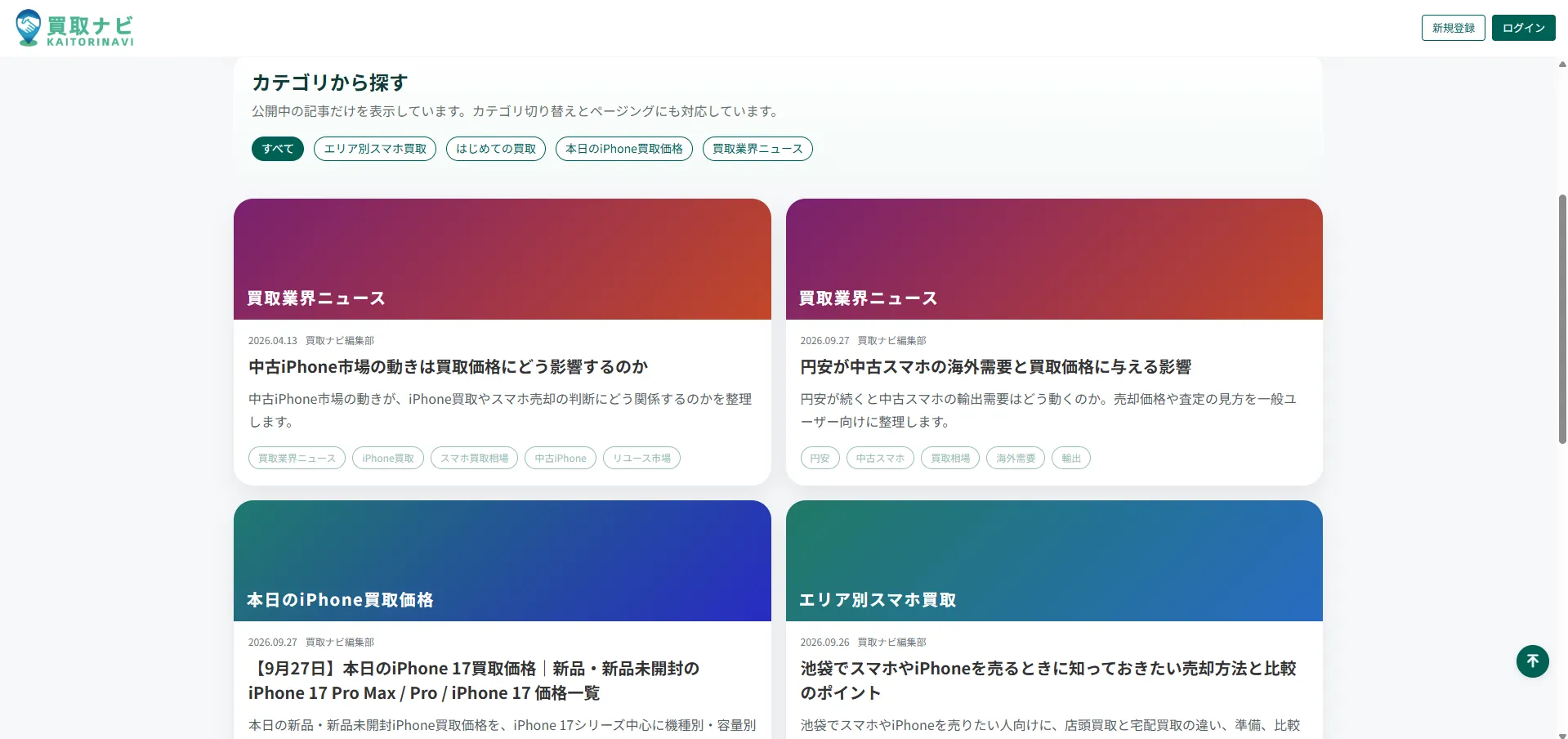
Task: Click the page vertical scrollbar thumb
Action: [1562, 319]
